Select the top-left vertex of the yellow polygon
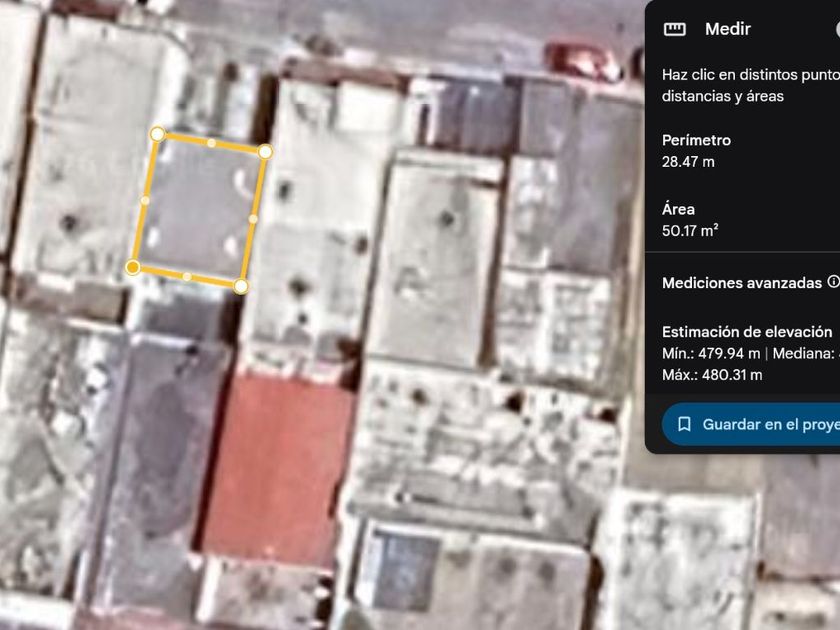 [157, 134]
